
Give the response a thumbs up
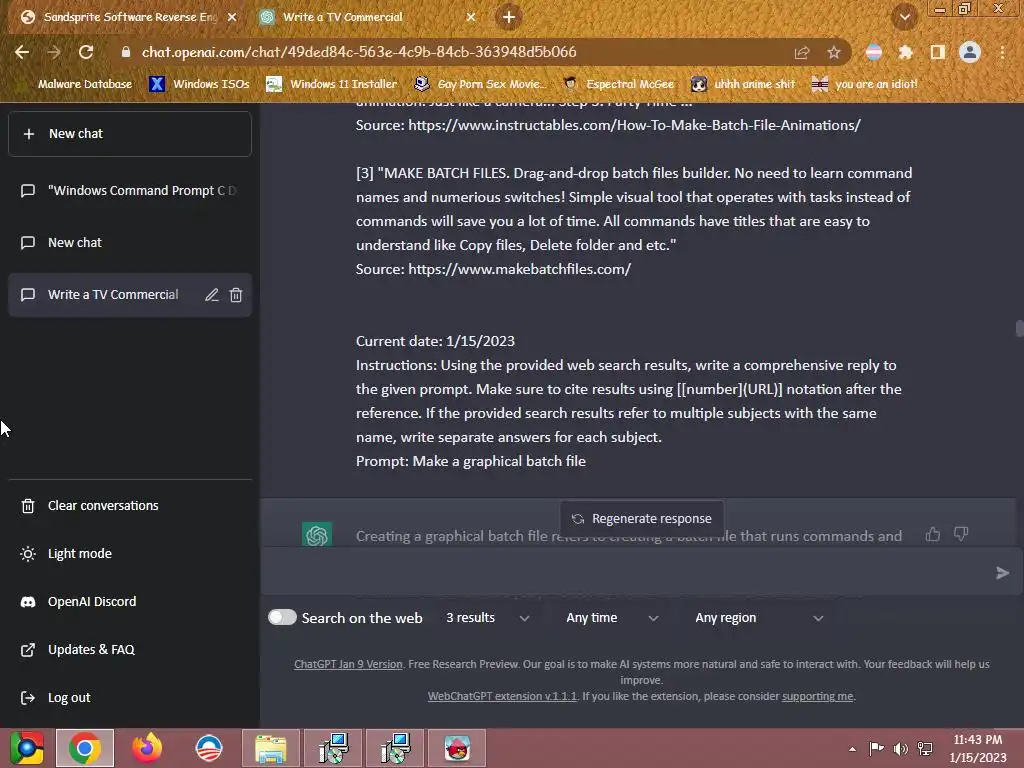pos(933,535)
